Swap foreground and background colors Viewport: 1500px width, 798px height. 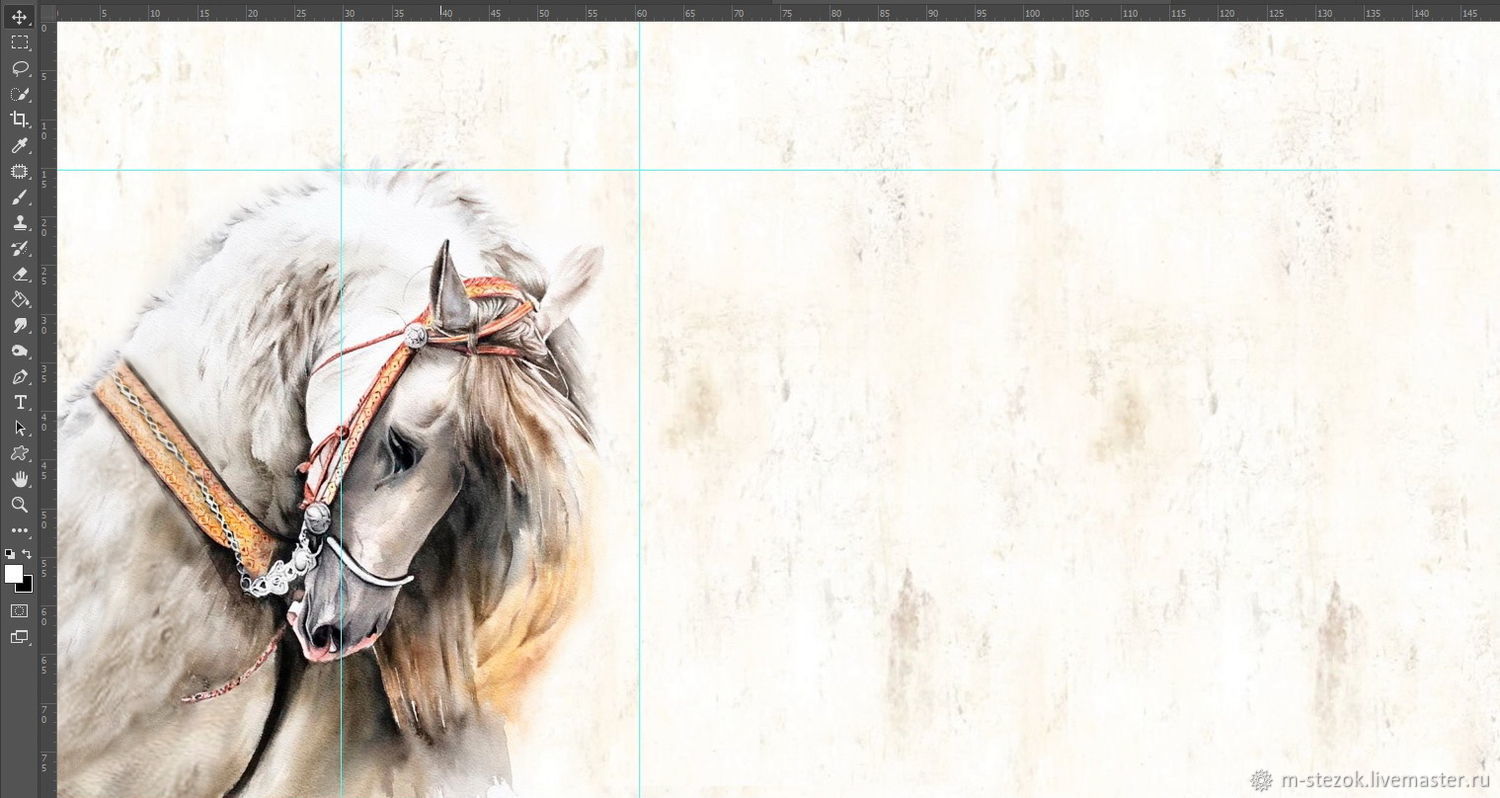(x=27, y=553)
